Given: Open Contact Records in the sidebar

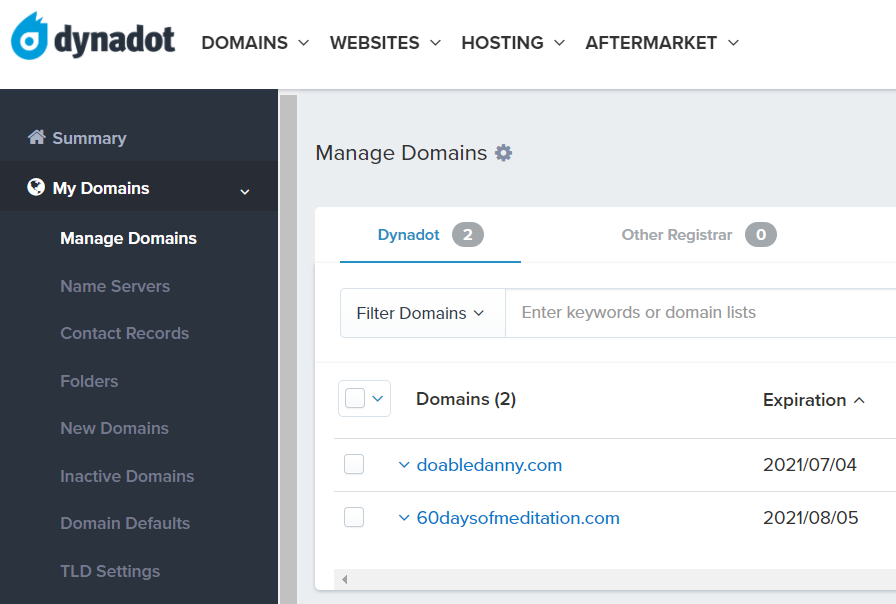Looking at the screenshot, I should tap(125, 333).
